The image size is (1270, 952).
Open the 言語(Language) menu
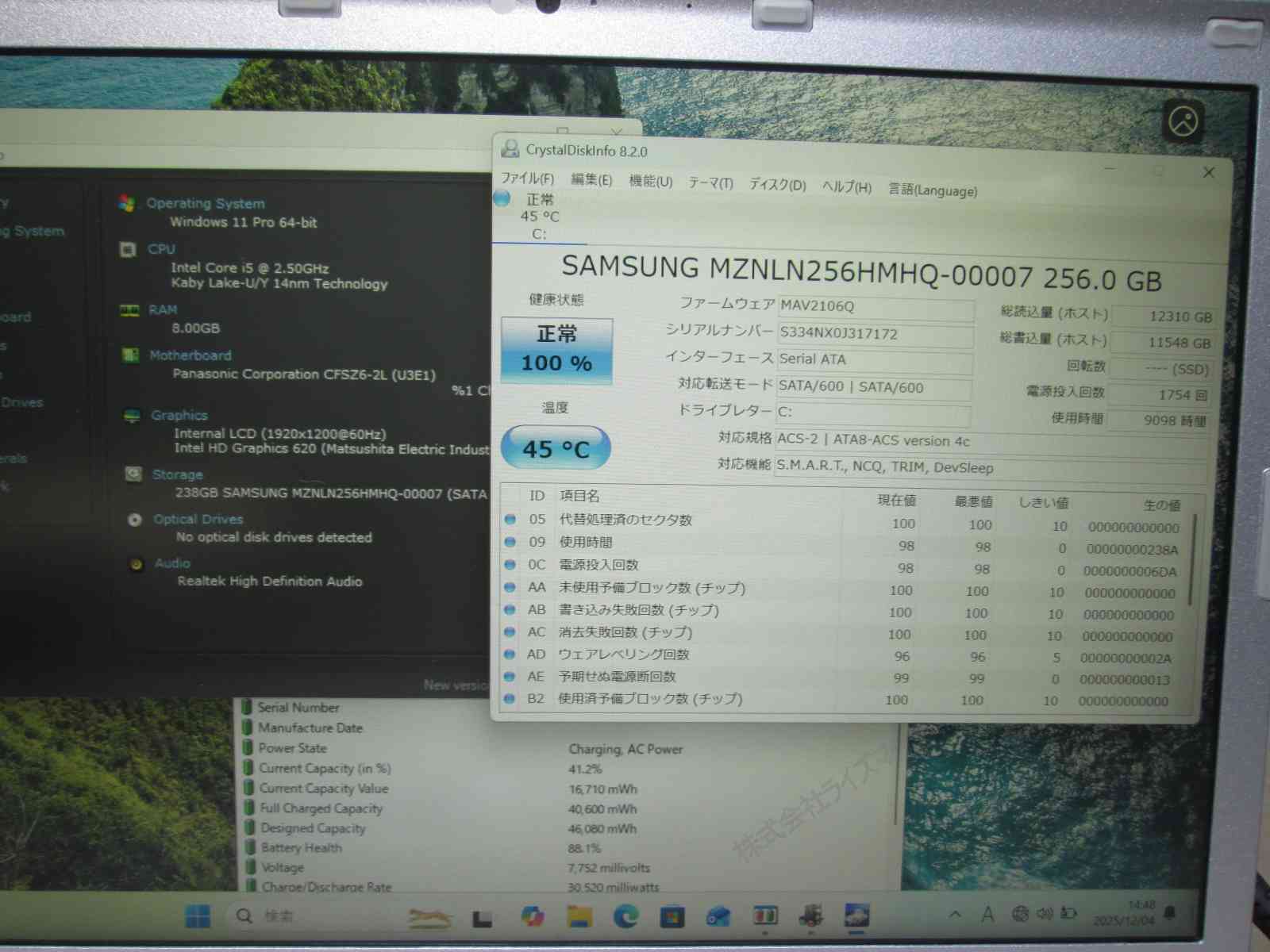pos(932,190)
